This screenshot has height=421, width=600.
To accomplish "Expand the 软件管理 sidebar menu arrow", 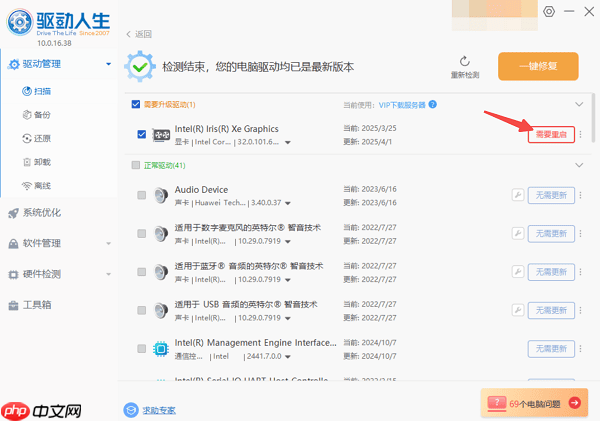I will [109, 243].
